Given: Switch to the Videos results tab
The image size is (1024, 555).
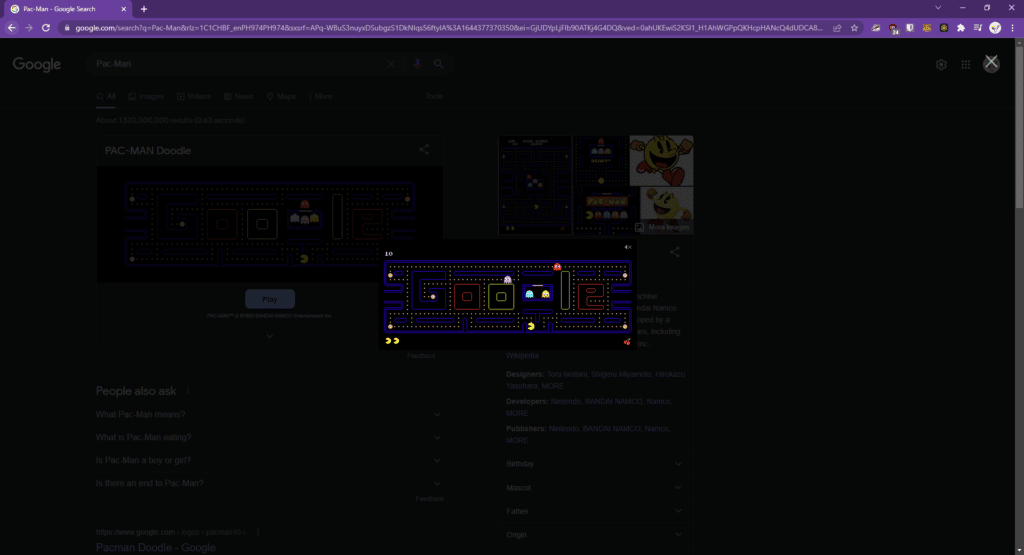Looking at the screenshot, I should [x=194, y=97].
